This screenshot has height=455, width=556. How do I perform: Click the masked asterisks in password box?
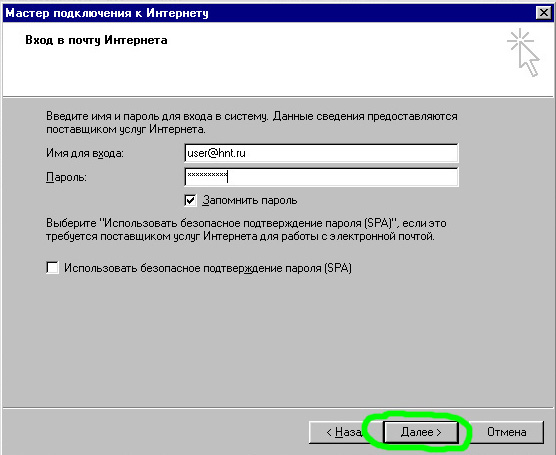click(207, 175)
